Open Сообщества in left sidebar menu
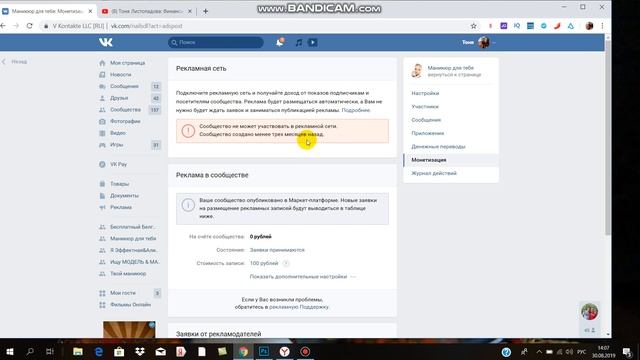The image size is (640, 360). (x=125, y=110)
